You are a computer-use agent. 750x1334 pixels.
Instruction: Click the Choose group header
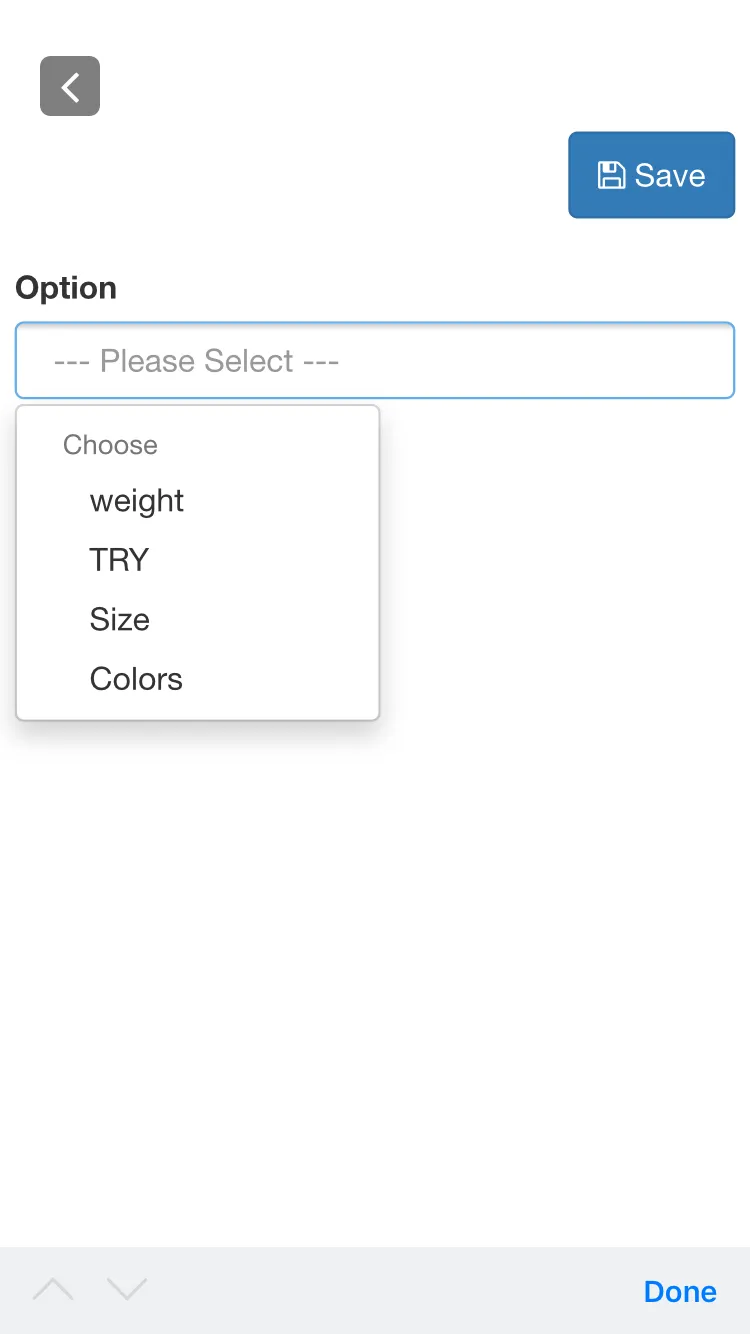coord(110,444)
